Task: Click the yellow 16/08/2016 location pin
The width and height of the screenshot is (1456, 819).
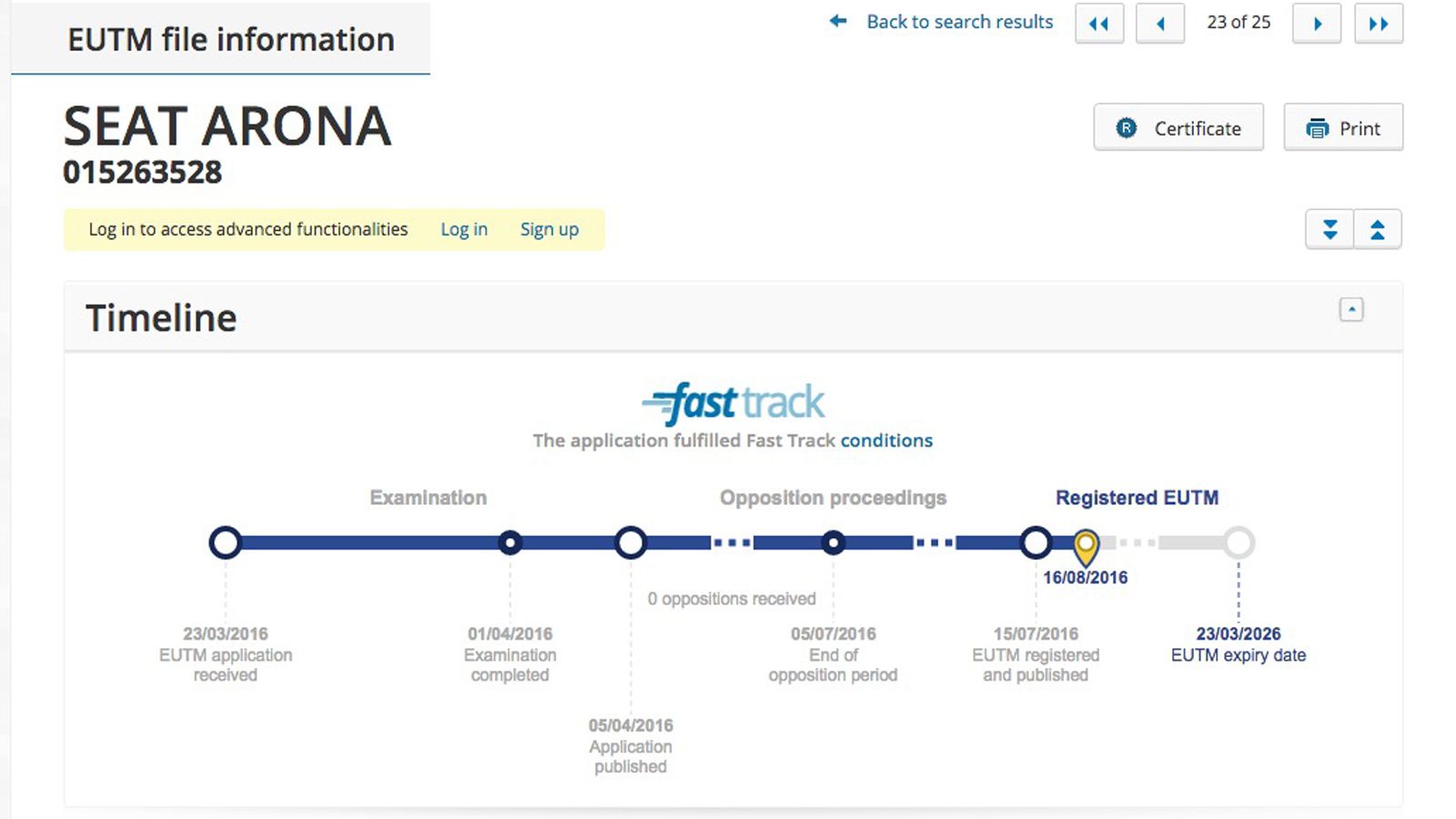Action: pyautogui.click(x=1086, y=548)
